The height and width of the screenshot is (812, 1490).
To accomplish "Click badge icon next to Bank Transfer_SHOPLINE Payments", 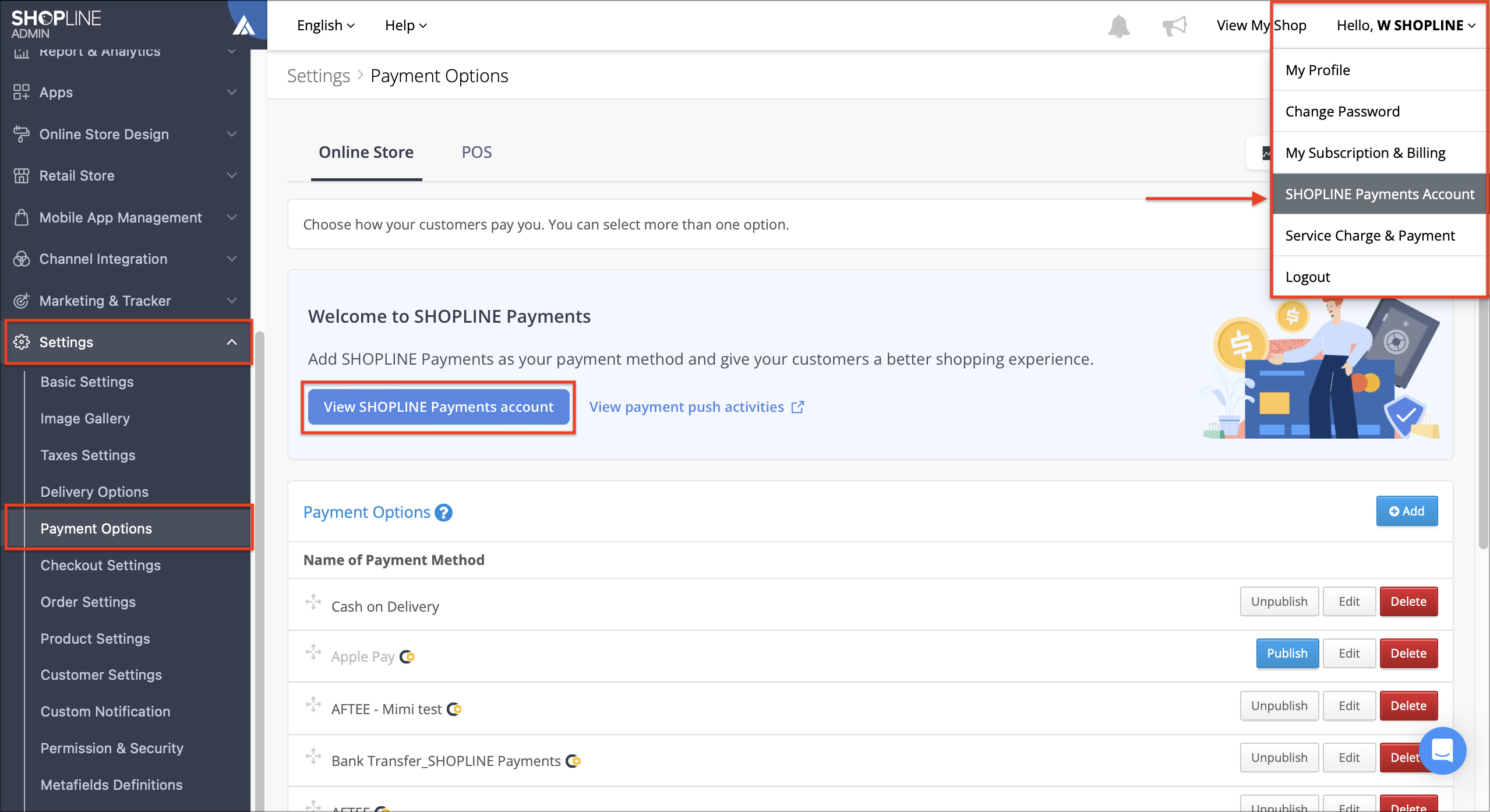I will pyautogui.click(x=574, y=761).
